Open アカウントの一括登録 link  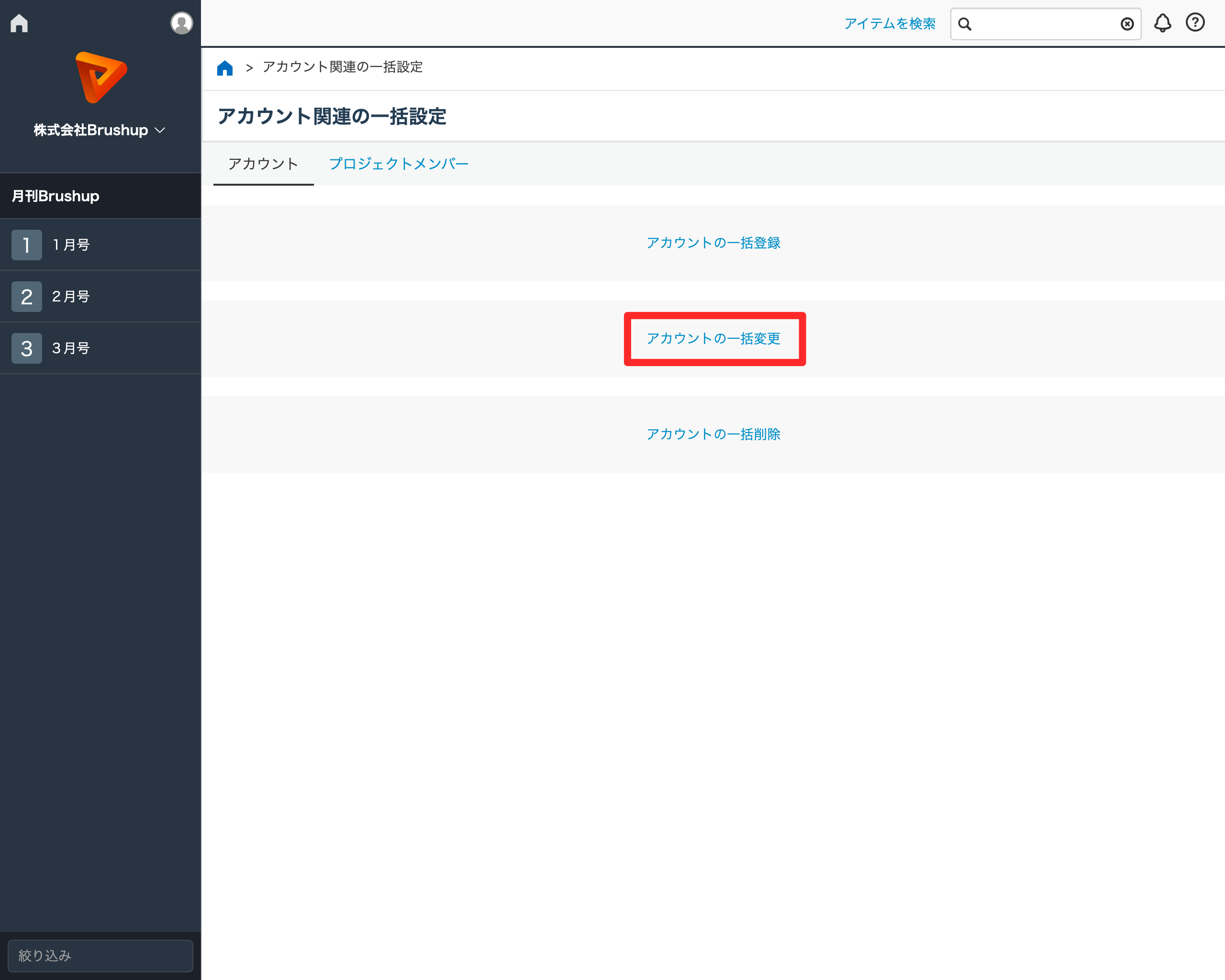tap(713, 243)
